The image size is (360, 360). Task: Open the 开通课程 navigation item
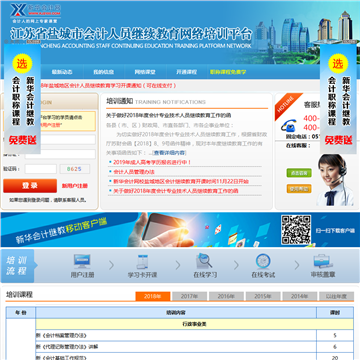(x=187, y=72)
